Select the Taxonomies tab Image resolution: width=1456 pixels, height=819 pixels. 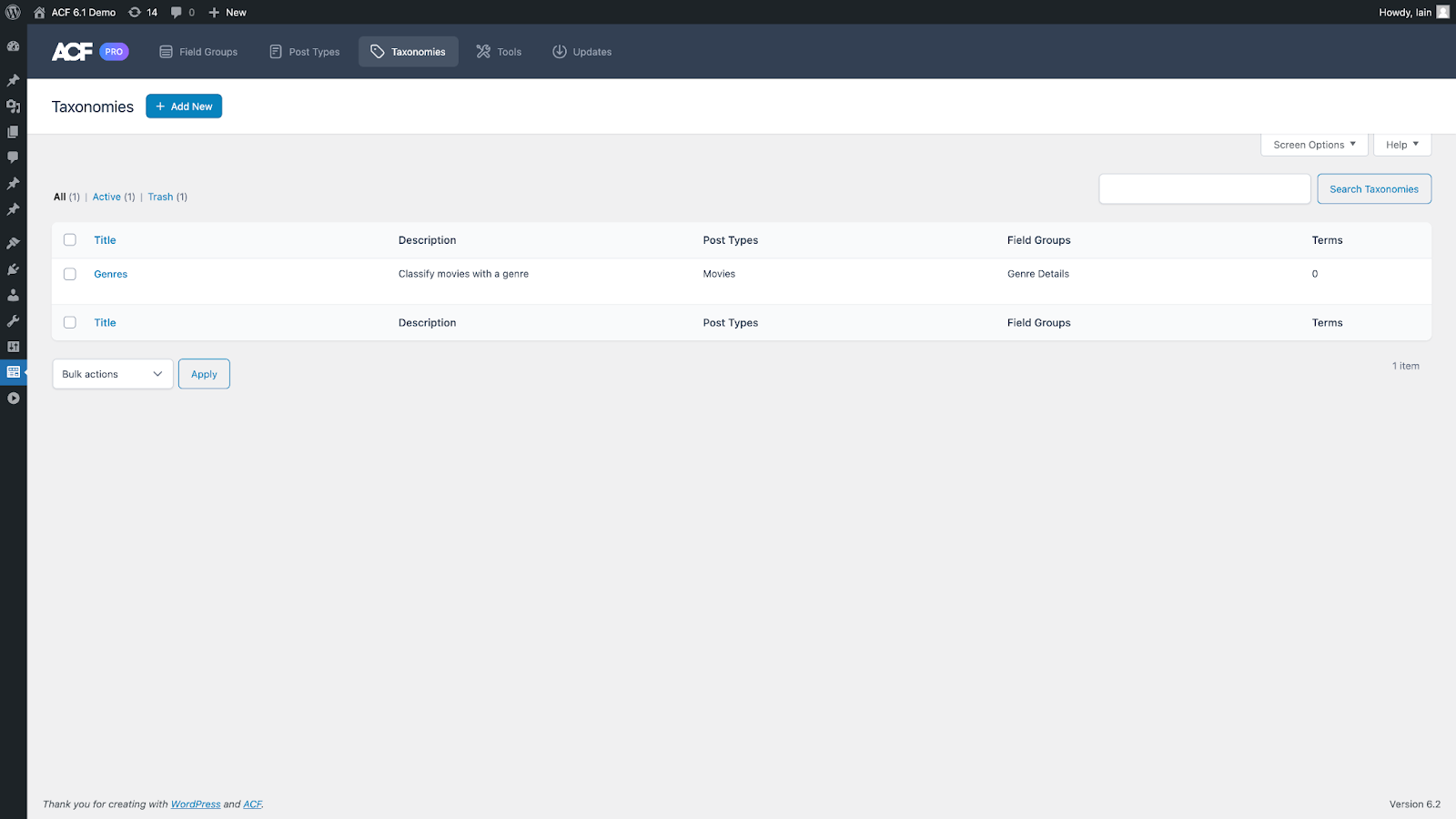coord(409,52)
